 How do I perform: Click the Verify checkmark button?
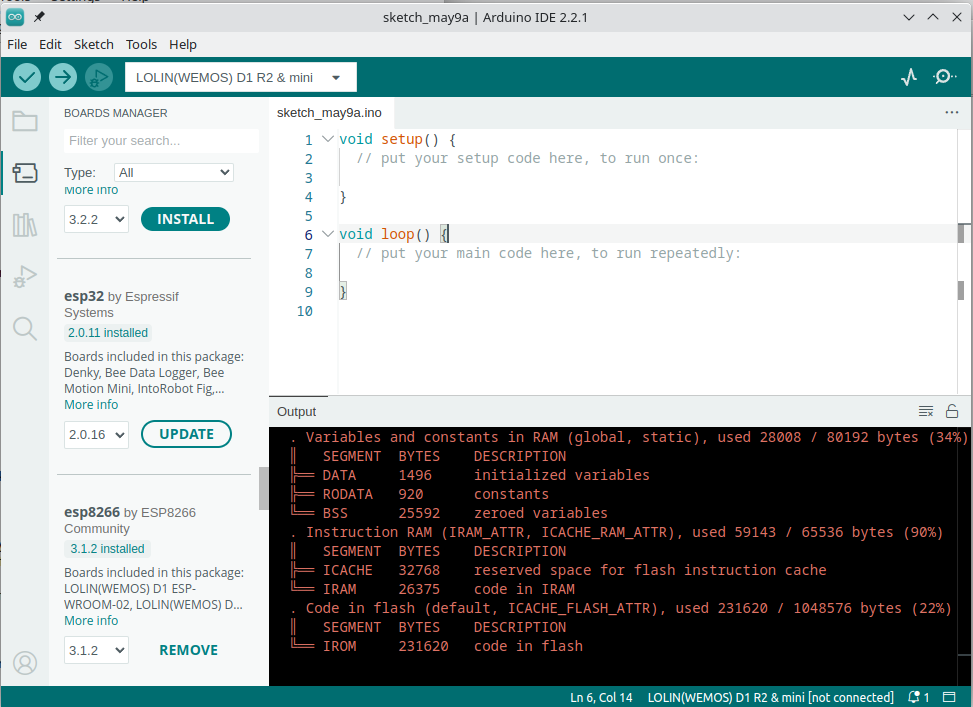tap(27, 78)
